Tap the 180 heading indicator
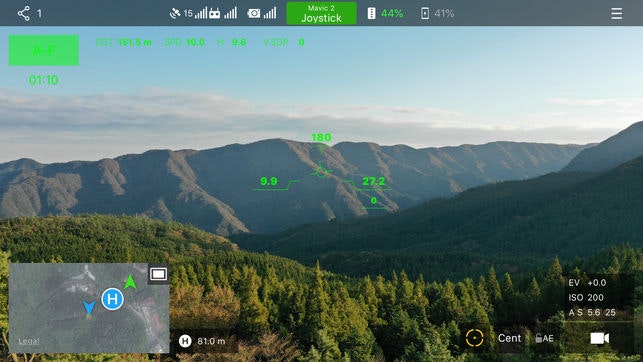 (x=321, y=137)
